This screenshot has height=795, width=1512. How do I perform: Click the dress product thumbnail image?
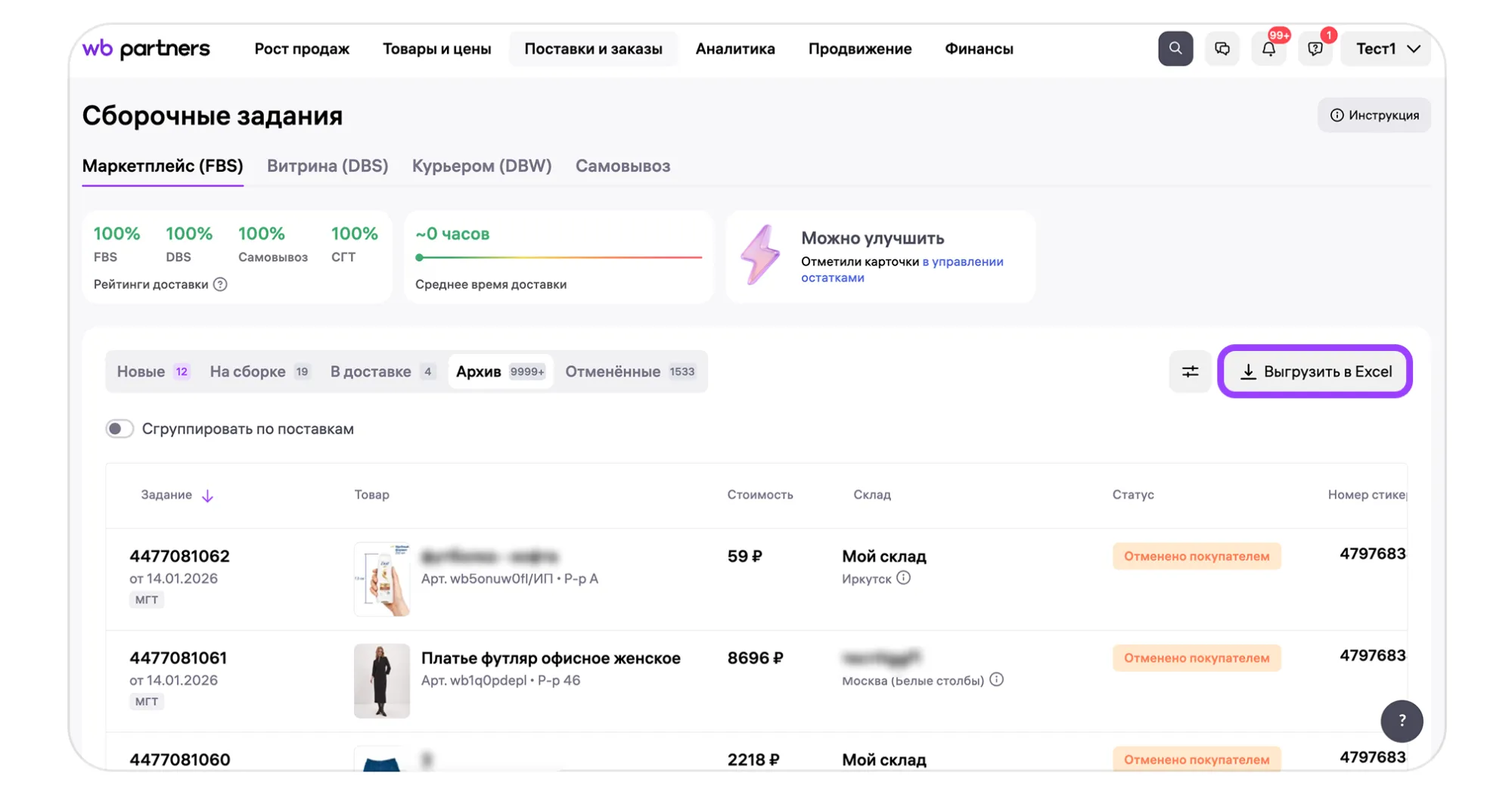381,680
